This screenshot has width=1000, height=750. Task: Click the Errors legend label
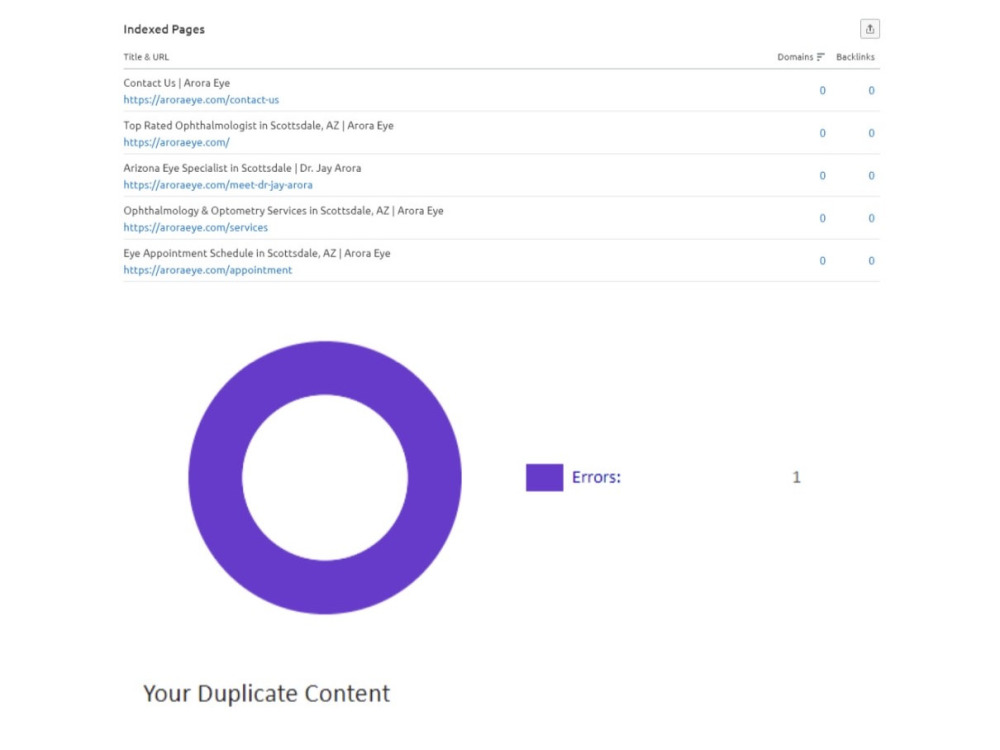pyautogui.click(x=596, y=477)
